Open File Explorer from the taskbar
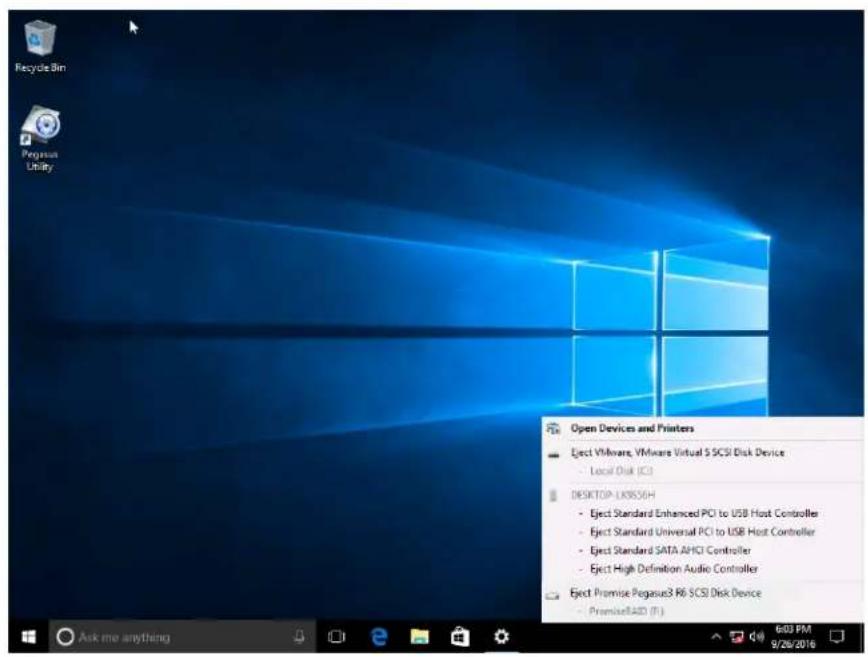The height and width of the screenshot is (657, 868). click(420, 637)
